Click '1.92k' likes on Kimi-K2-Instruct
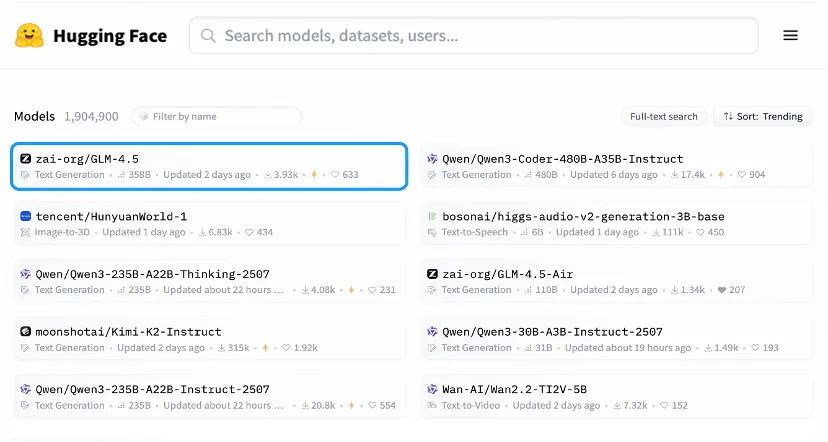828x442 pixels. coord(306,347)
